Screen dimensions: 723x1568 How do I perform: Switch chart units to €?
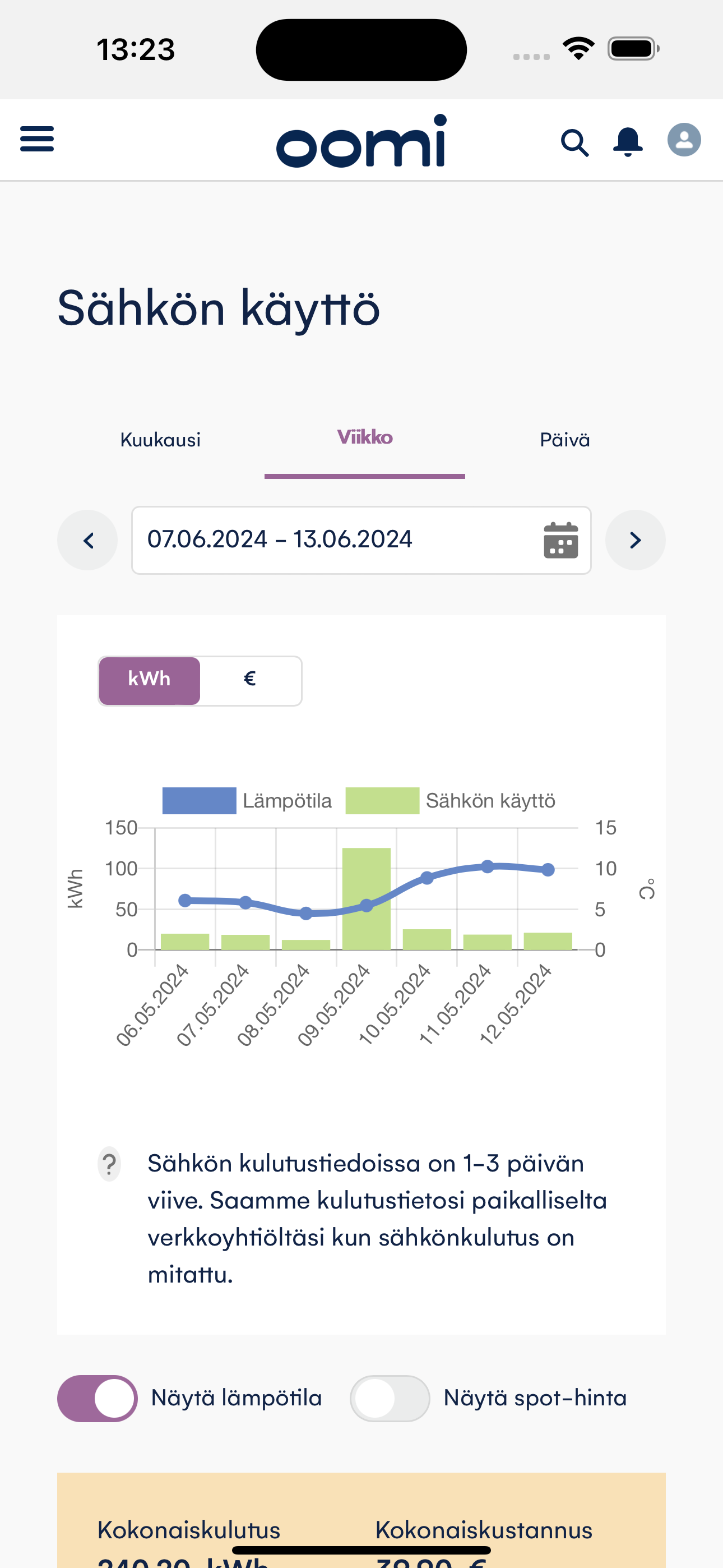(x=250, y=680)
